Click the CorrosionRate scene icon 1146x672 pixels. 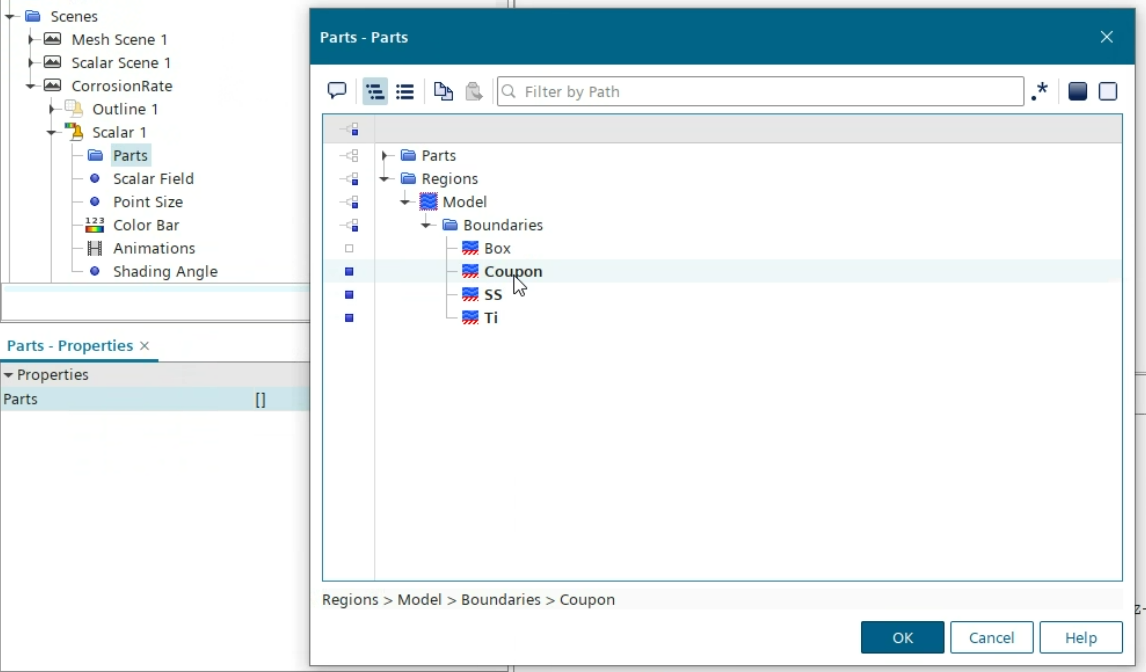point(53,86)
